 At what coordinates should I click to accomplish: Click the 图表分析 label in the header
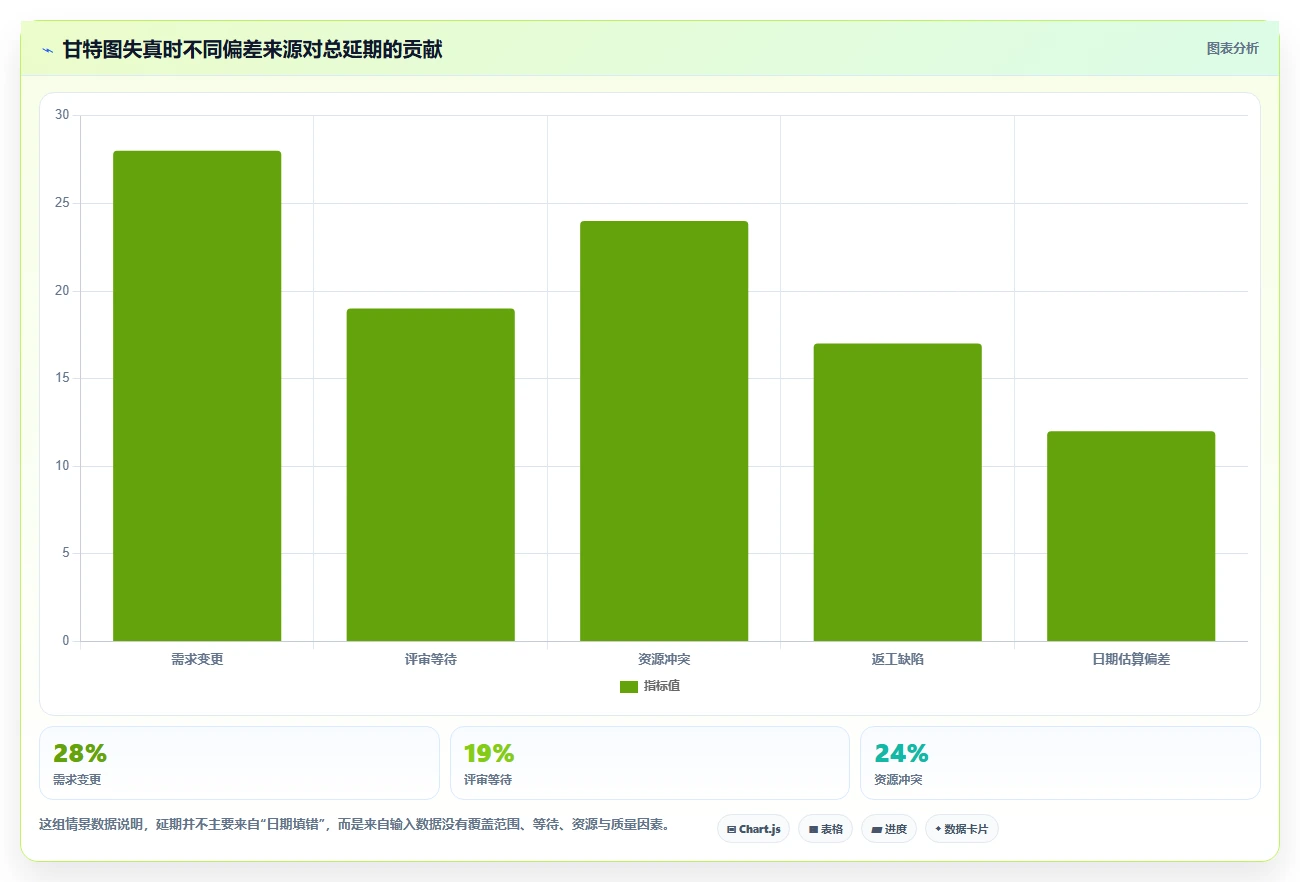(x=1232, y=48)
